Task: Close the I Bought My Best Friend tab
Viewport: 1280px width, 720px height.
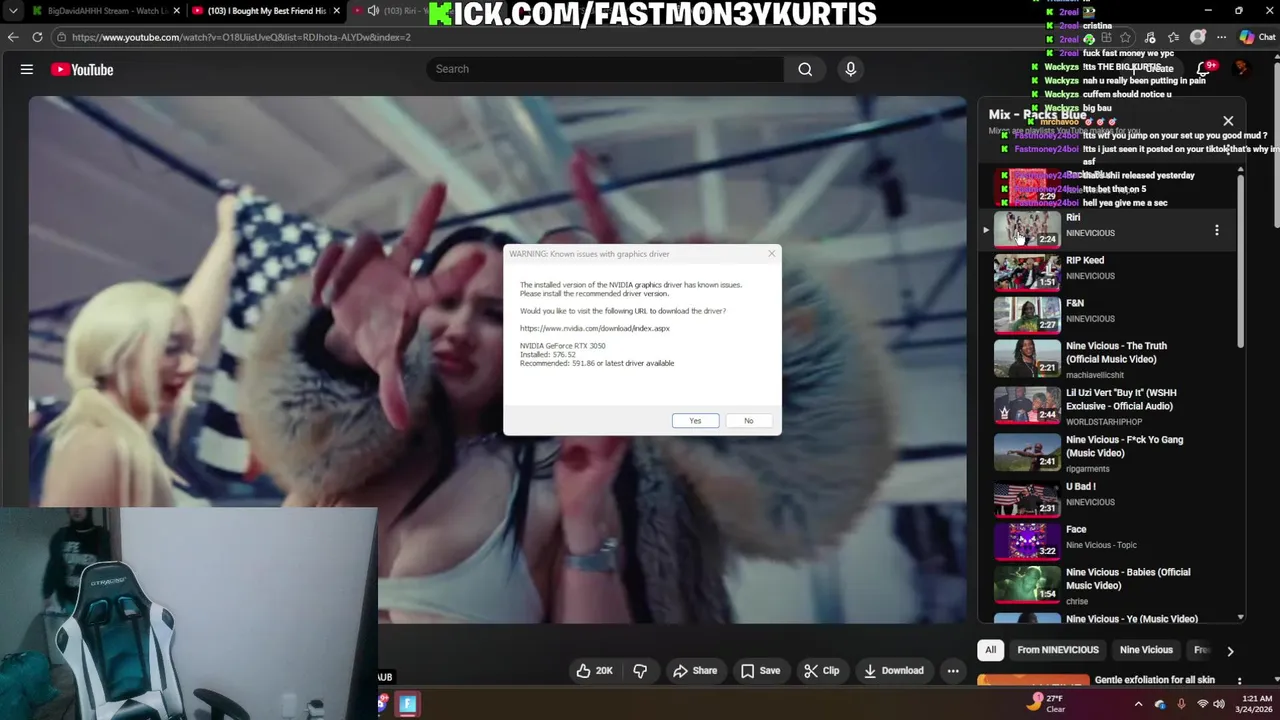Action: click(337, 11)
